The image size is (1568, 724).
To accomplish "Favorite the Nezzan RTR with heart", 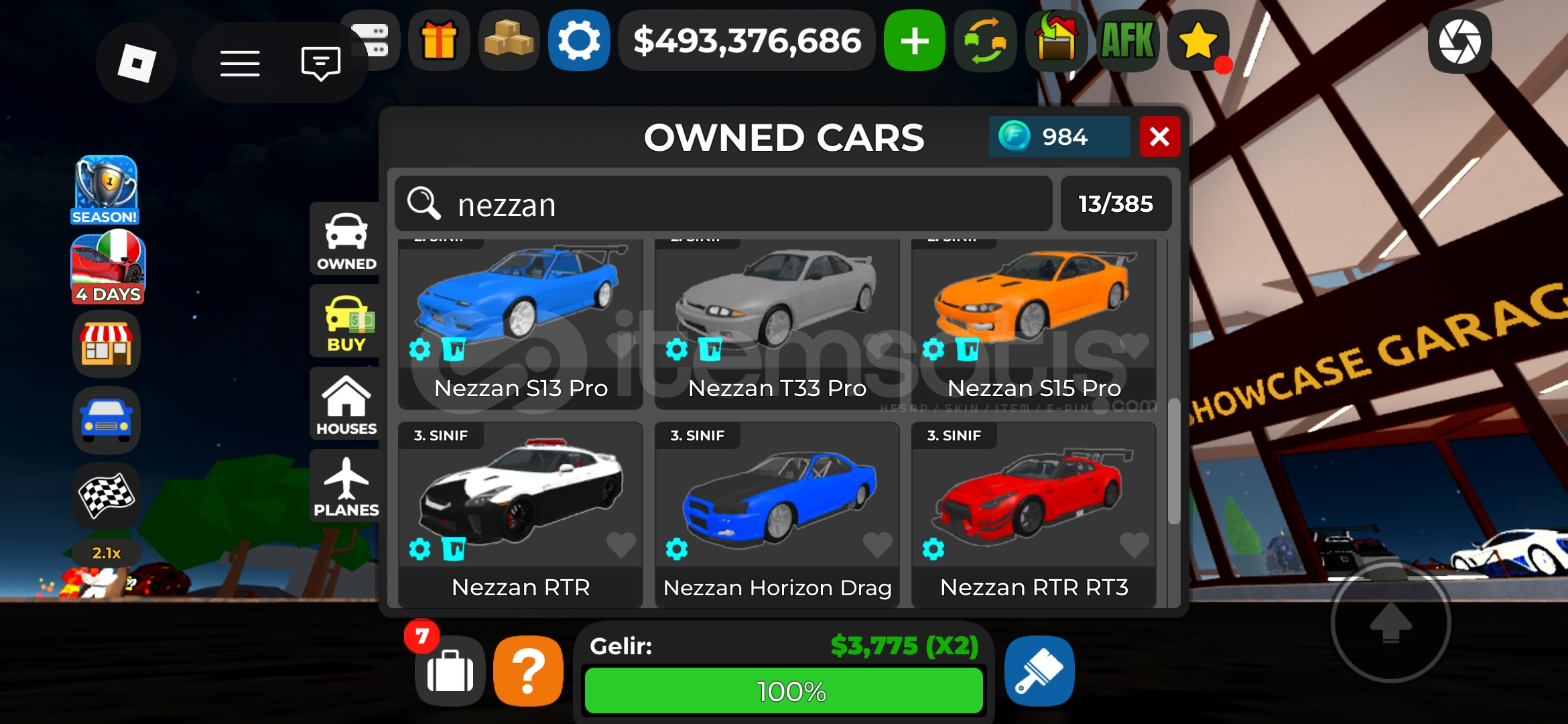I will tap(621, 545).
